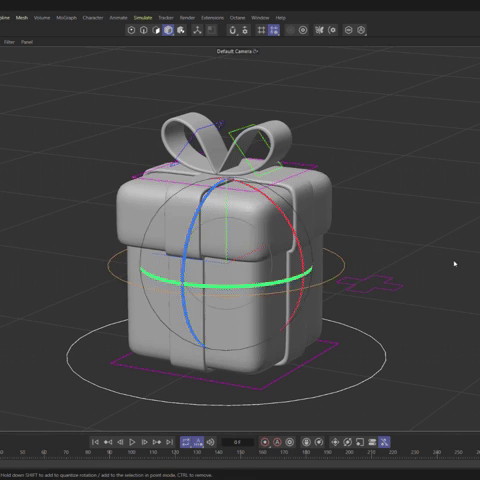Select the white circle floor controller

coord(226,404)
